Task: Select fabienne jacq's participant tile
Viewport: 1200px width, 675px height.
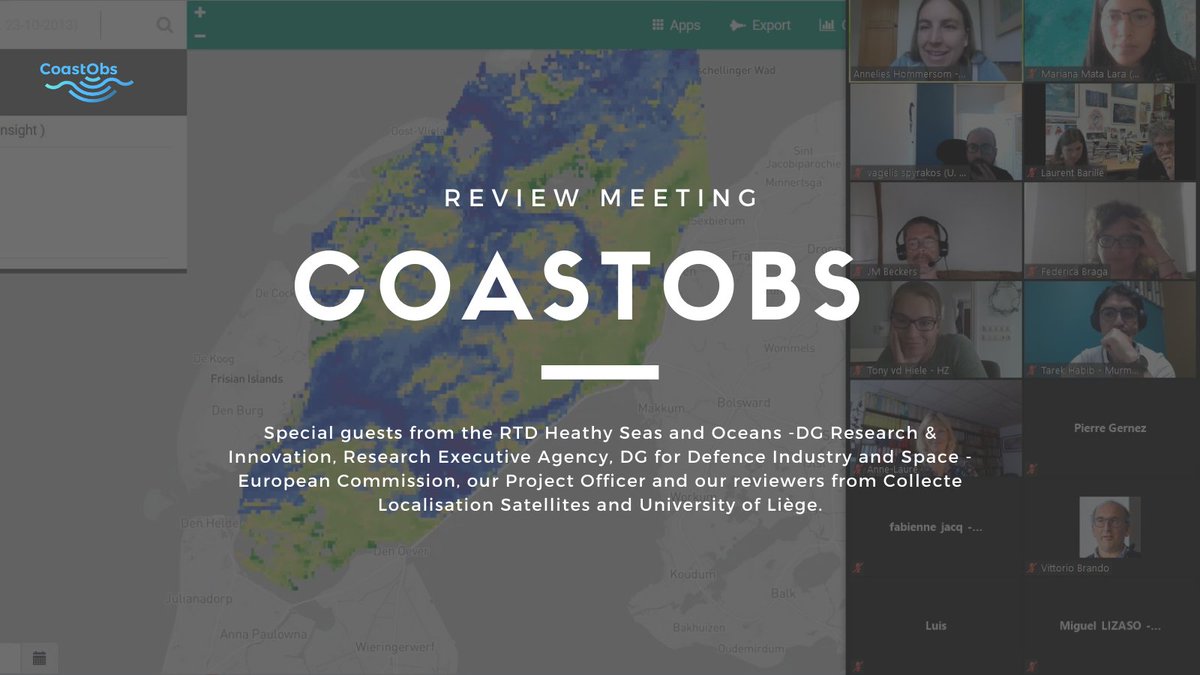Action: (x=936, y=527)
